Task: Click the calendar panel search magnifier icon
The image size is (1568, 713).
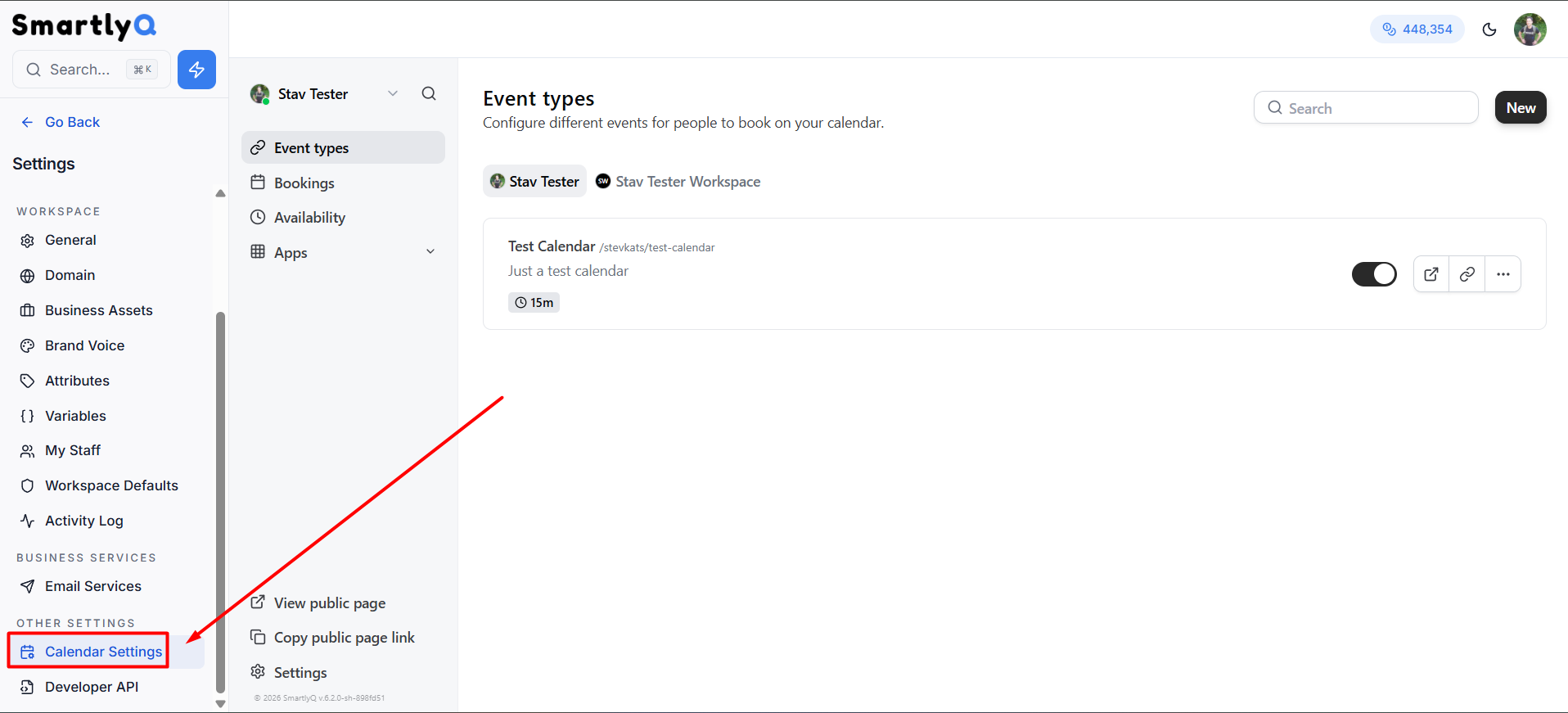Action: point(429,93)
